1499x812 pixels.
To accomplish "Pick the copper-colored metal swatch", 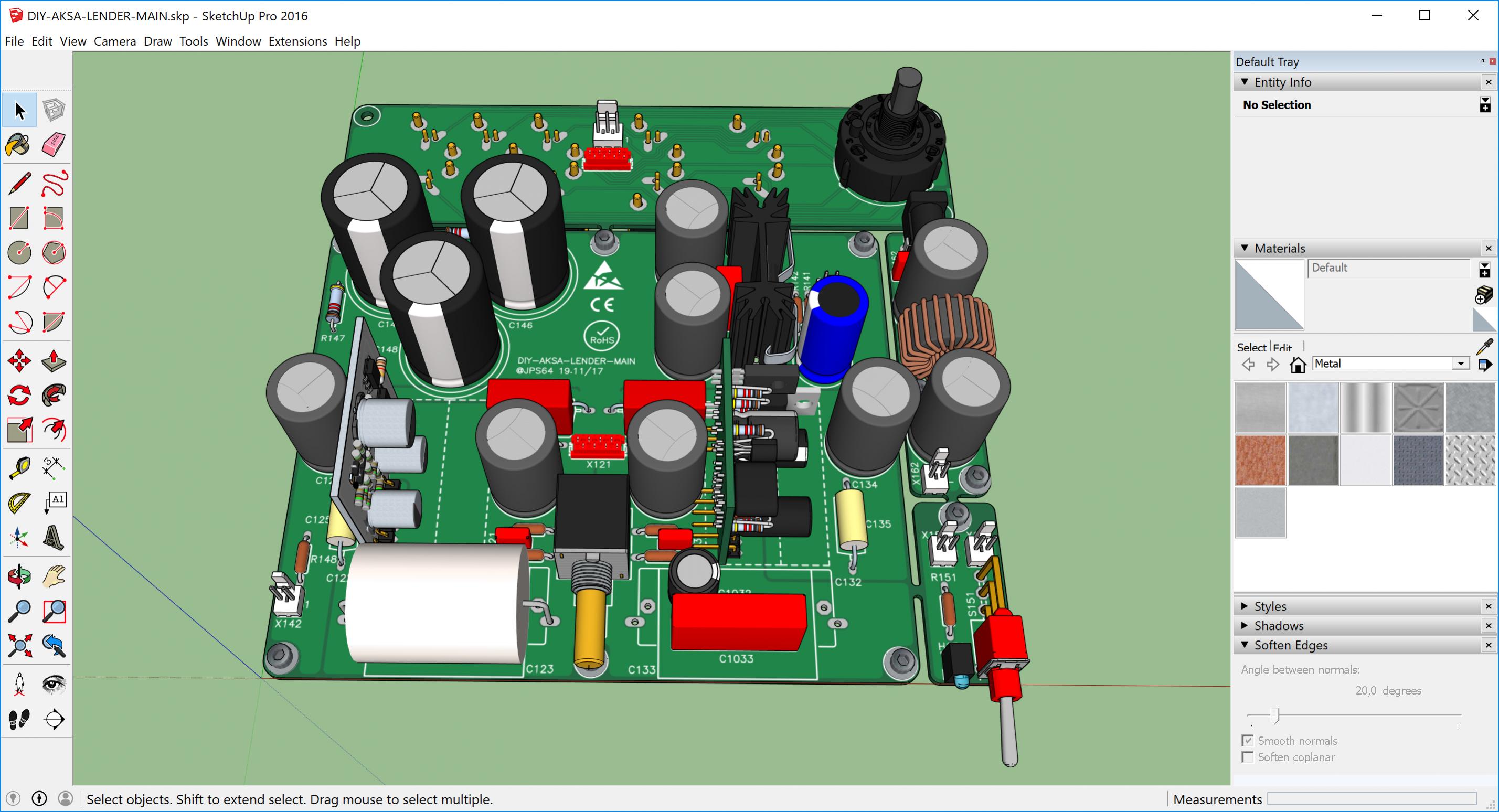I will (1260, 460).
